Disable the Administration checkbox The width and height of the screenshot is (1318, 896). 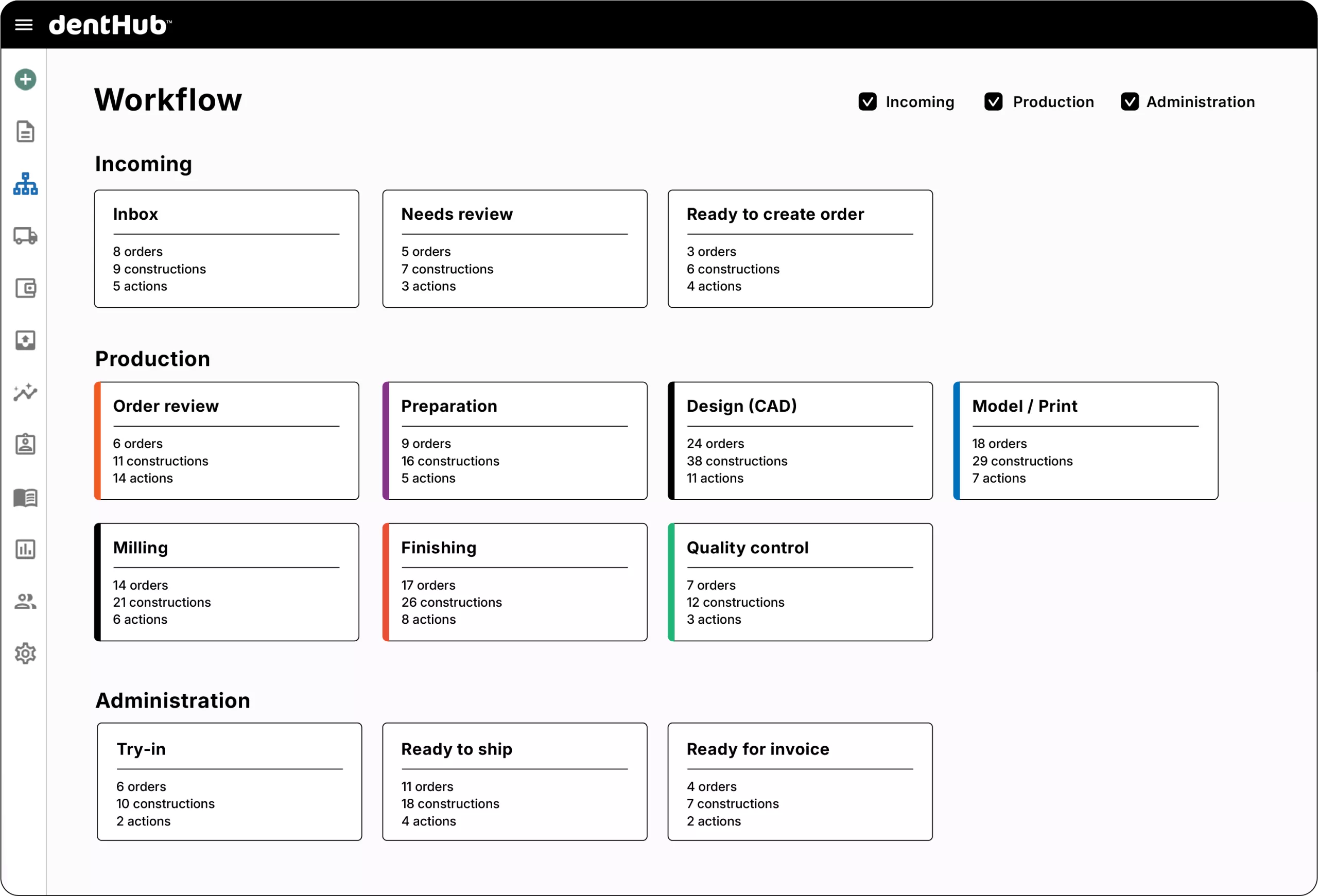(x=1129, y=102)
